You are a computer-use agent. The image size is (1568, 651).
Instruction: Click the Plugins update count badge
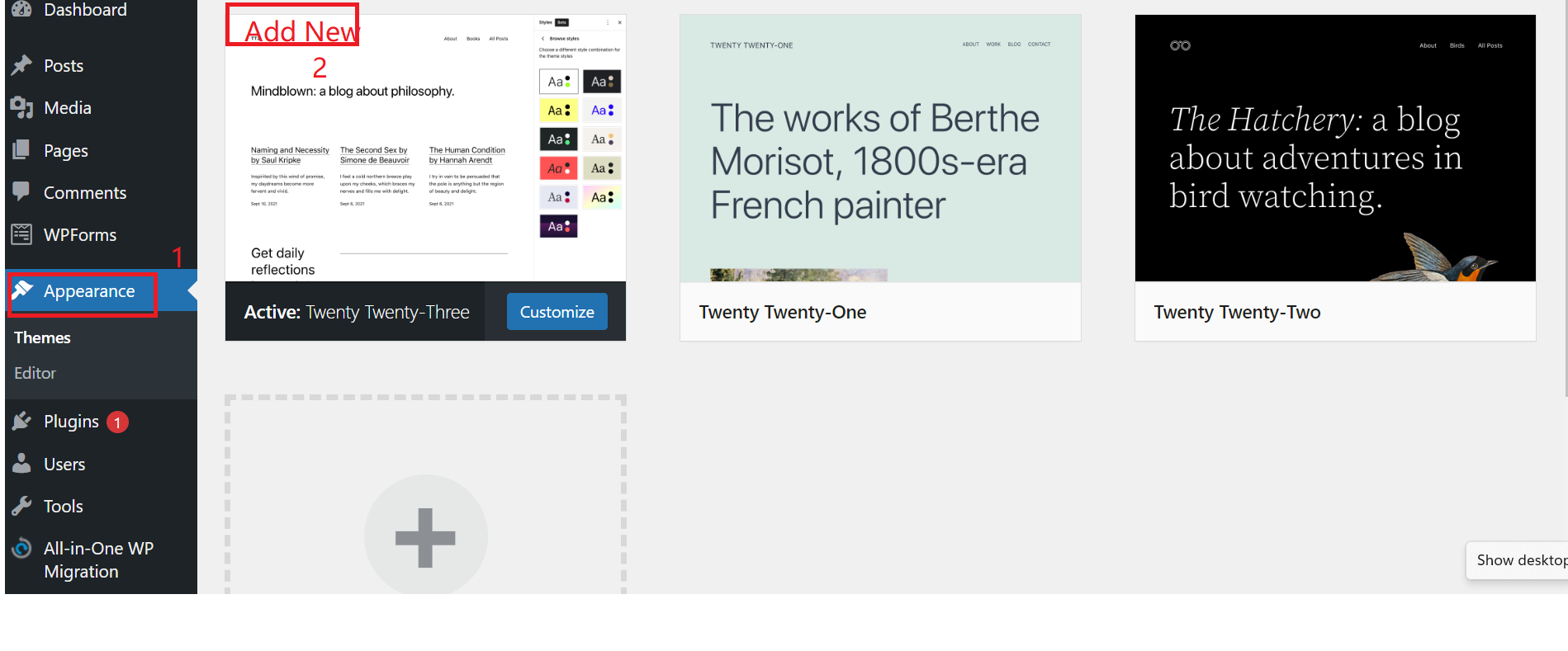click(117, 422)
